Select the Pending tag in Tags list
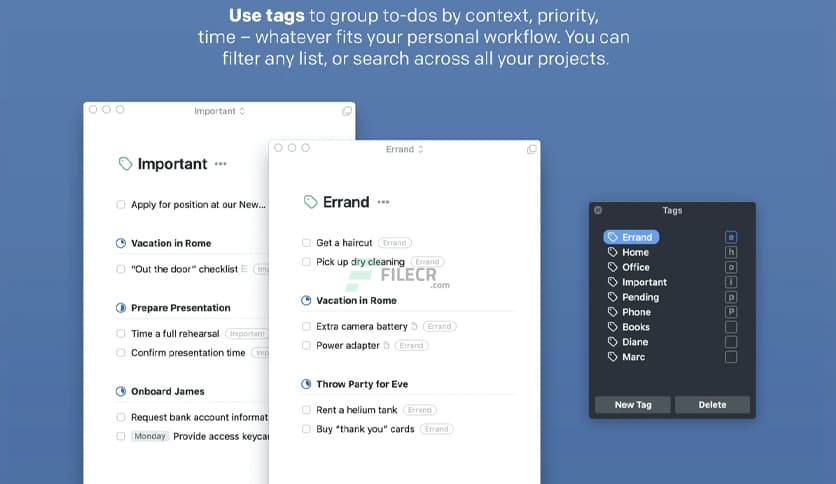The image size is (836, 484). click(639, 297)
